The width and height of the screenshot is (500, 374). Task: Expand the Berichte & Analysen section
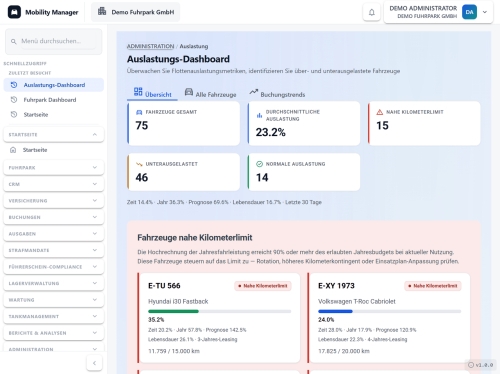(54, 333)
